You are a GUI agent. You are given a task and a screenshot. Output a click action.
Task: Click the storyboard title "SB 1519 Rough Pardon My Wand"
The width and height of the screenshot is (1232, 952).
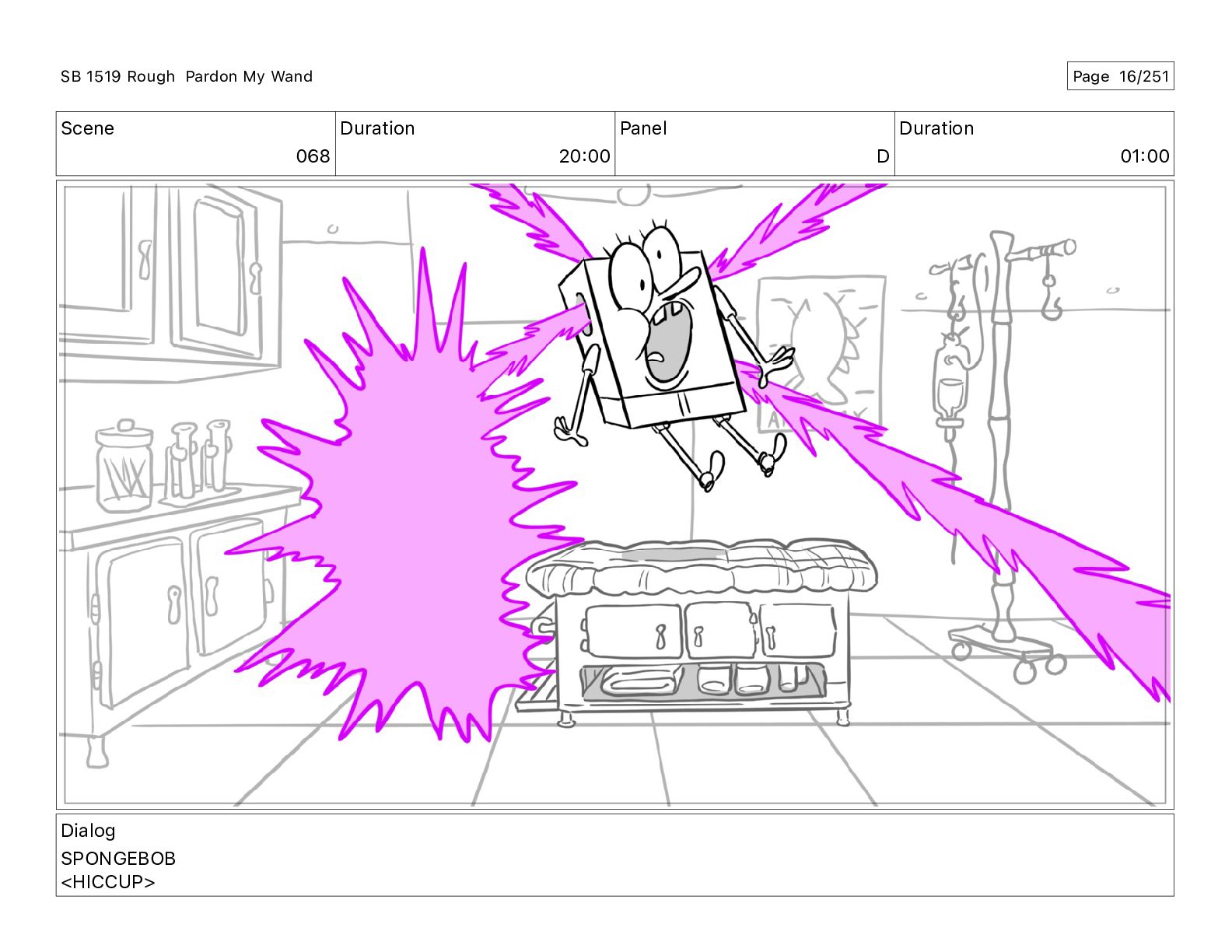point(187,76)
